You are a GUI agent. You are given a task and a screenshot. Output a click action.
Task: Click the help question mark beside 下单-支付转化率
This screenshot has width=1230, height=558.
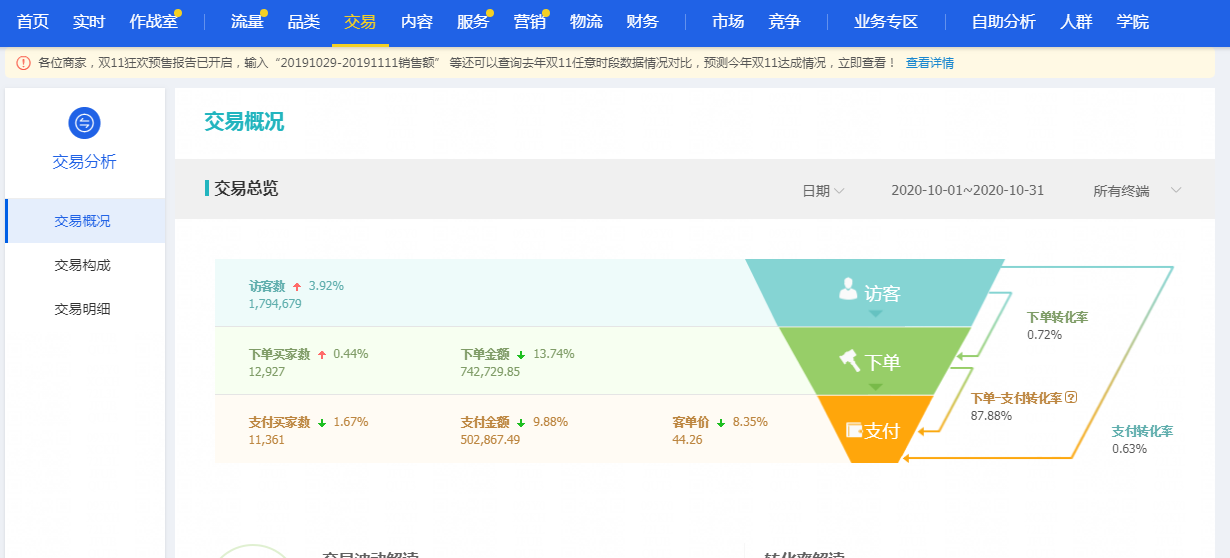click(x=1071, y=397)
